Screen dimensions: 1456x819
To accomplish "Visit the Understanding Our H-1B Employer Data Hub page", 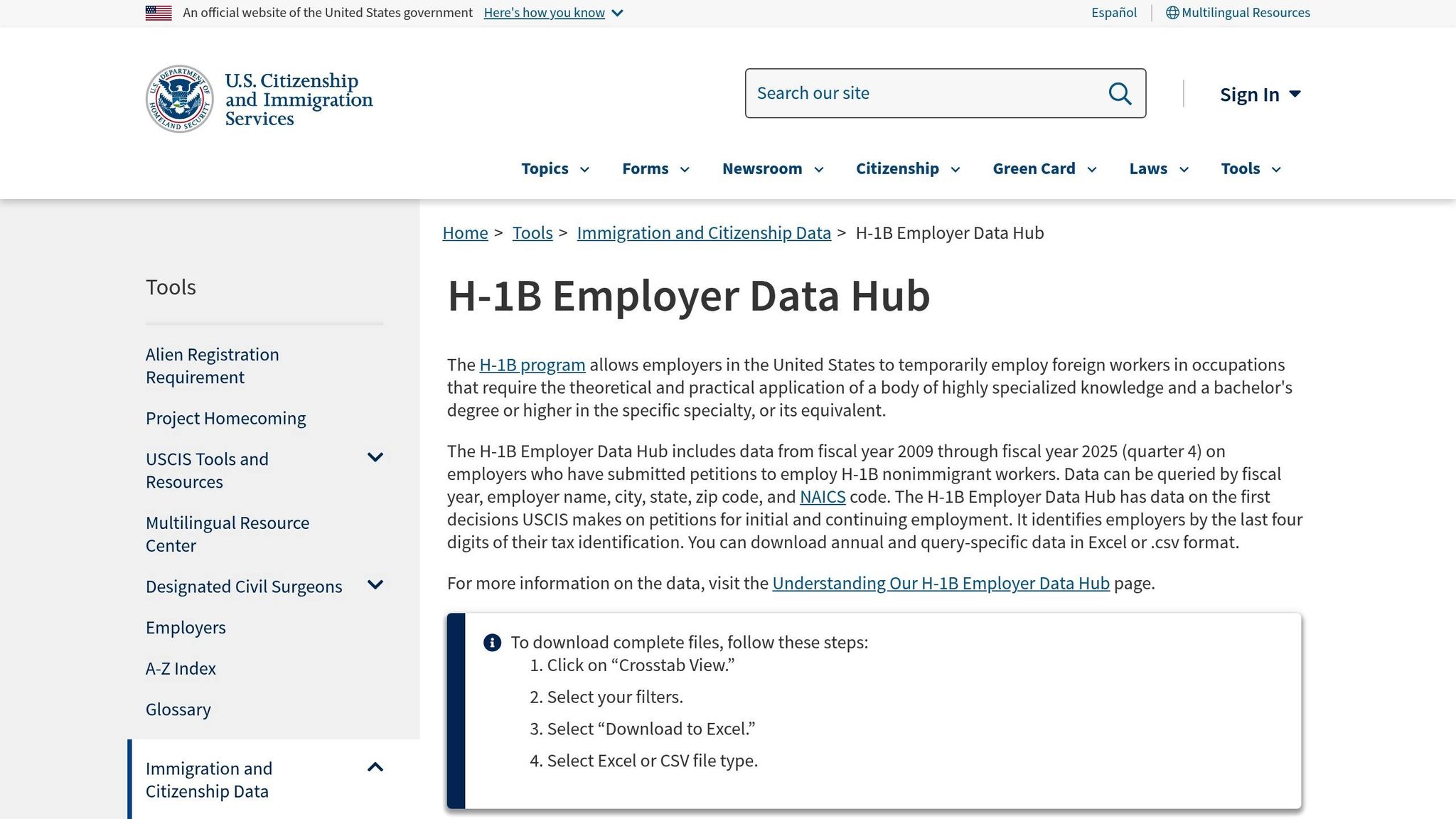I will pyautogui.click(x=940, y=583).
